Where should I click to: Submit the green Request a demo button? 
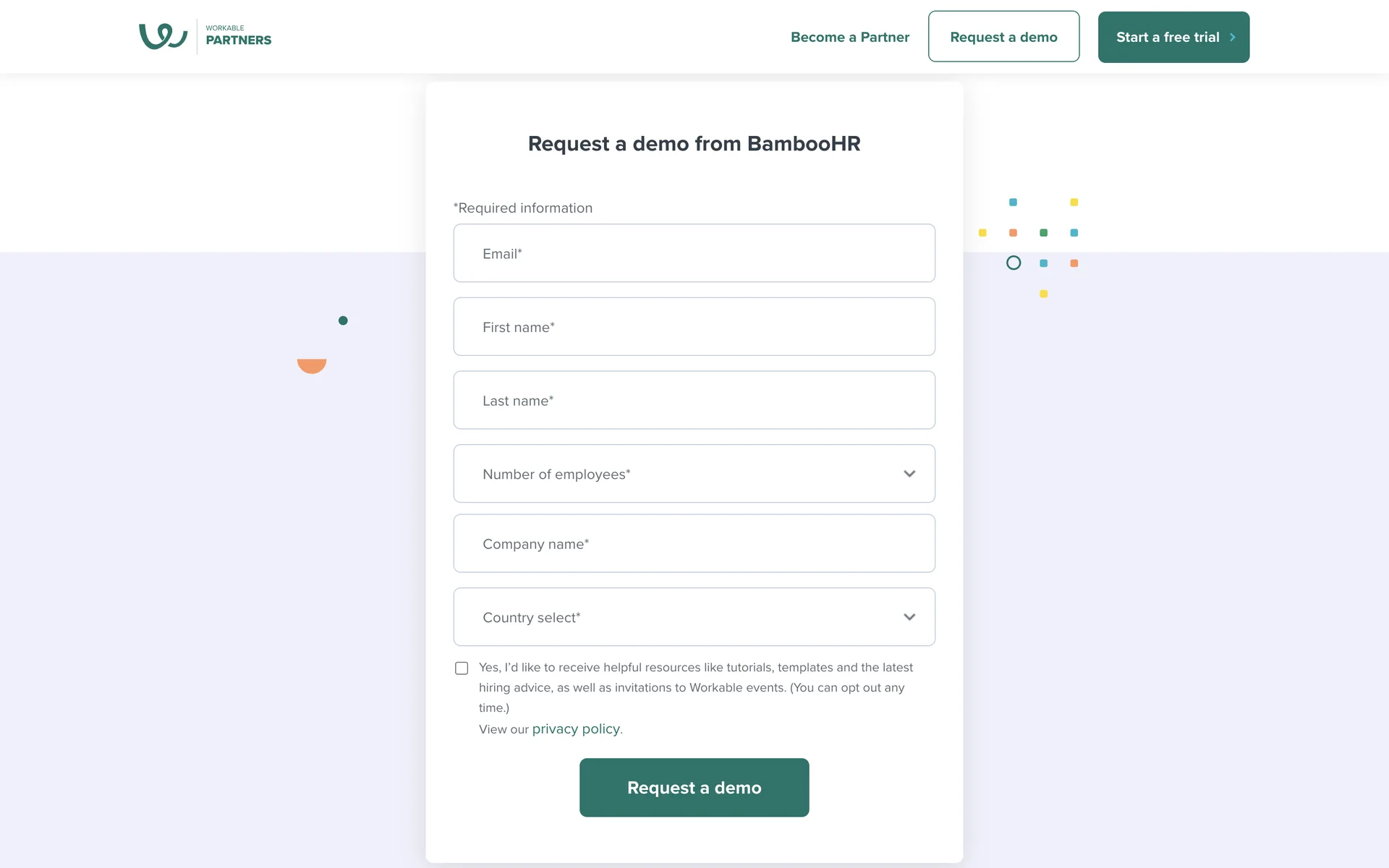click(694, 788)
